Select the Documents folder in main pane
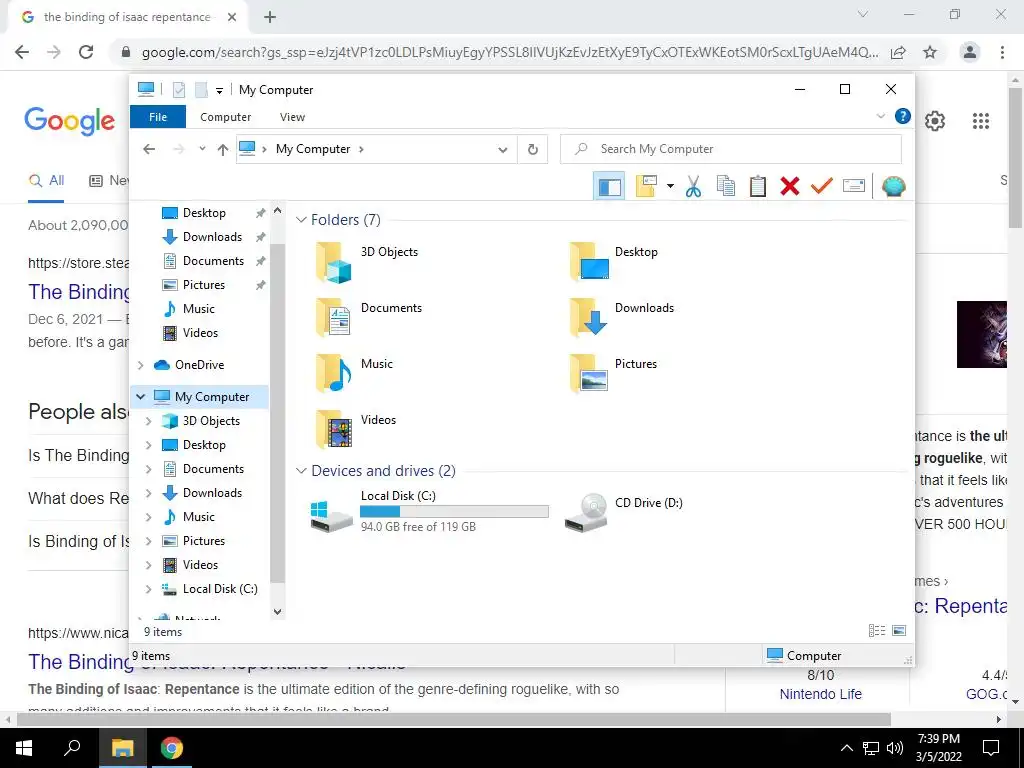Image resolution: width=1024 pixels, height=768 pixels. [x=369, y=317]
